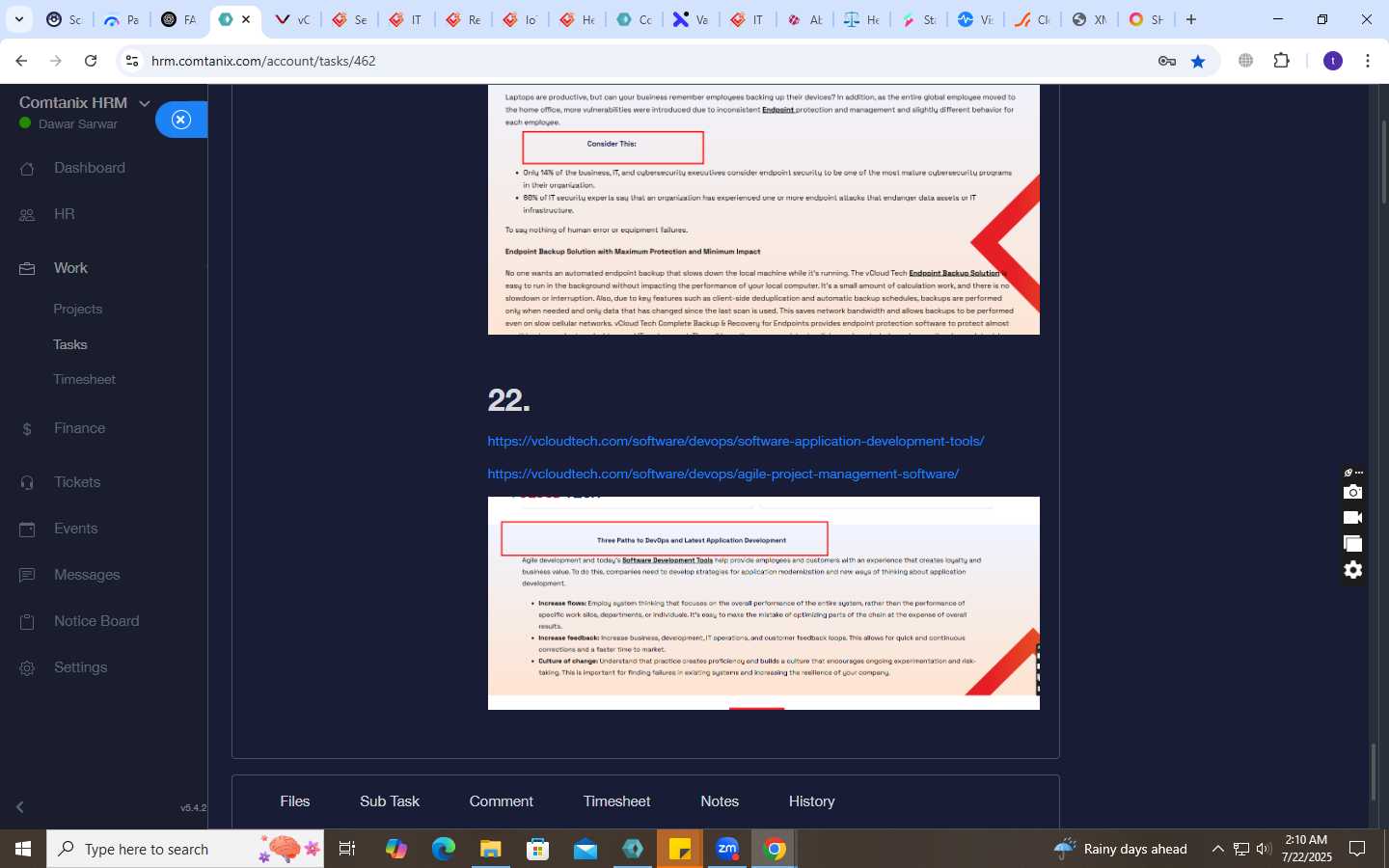The width and height of the screenshot is (1389, 868).
Task: Click the Notice Board clipboard icon
Action: coord(27,622)
